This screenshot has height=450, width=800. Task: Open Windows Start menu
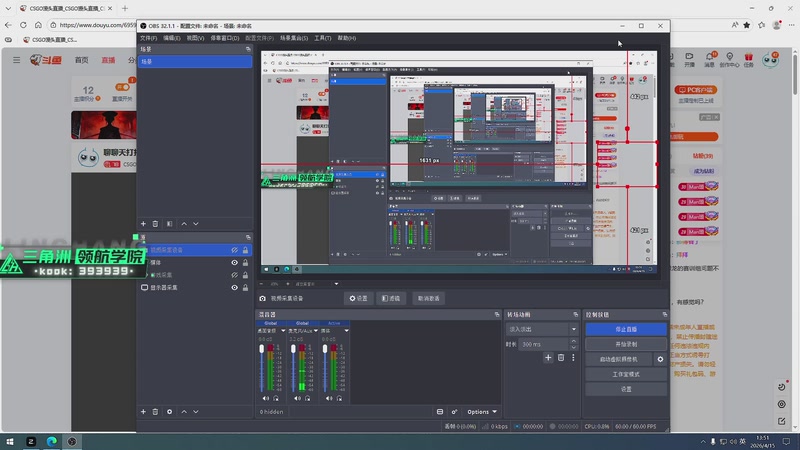(x=10, y=441)
